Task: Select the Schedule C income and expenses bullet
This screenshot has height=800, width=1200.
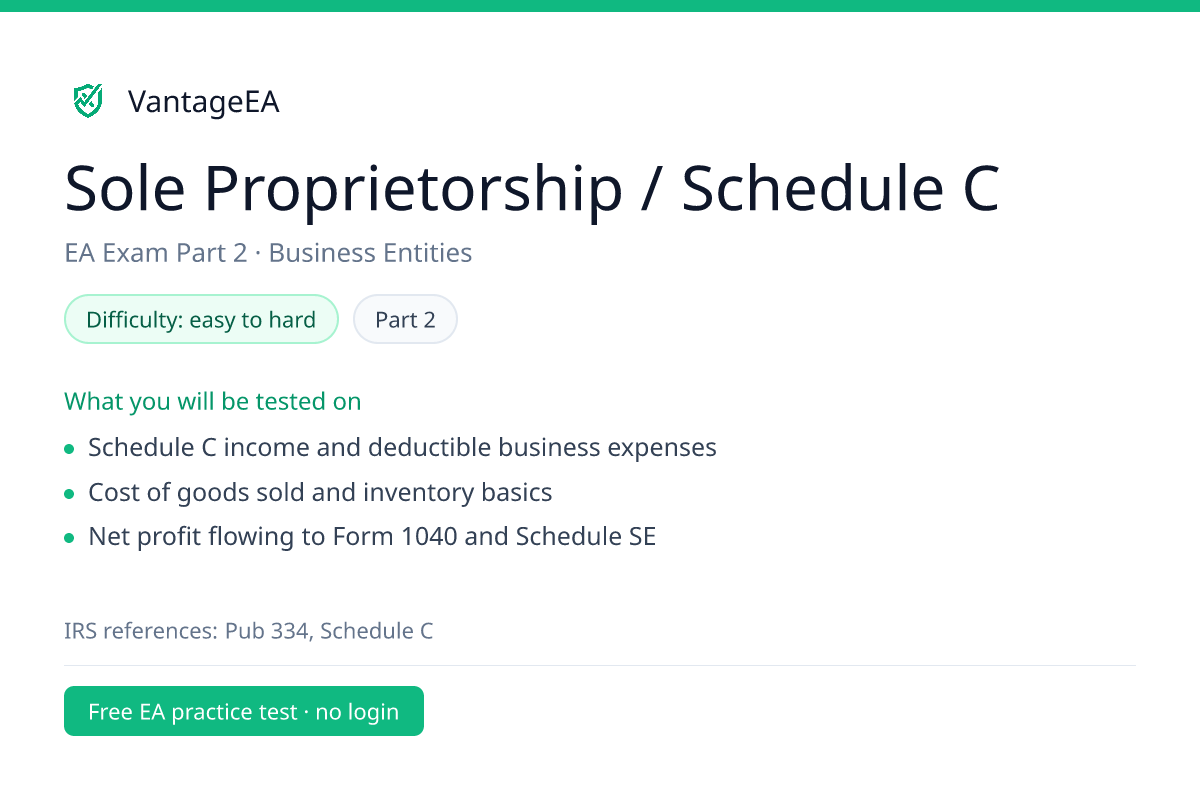Action: pyautogui.click(x=402, y=448)
